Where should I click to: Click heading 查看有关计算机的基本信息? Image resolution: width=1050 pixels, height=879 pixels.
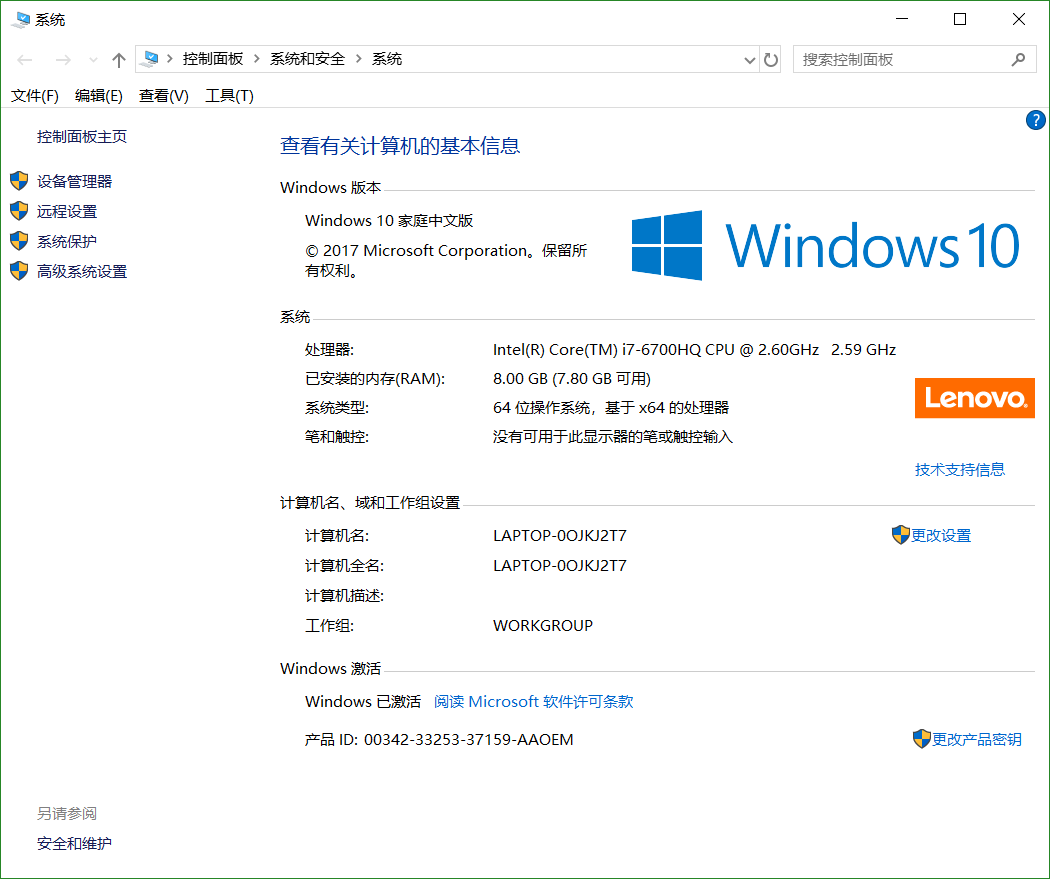point(400,146)
